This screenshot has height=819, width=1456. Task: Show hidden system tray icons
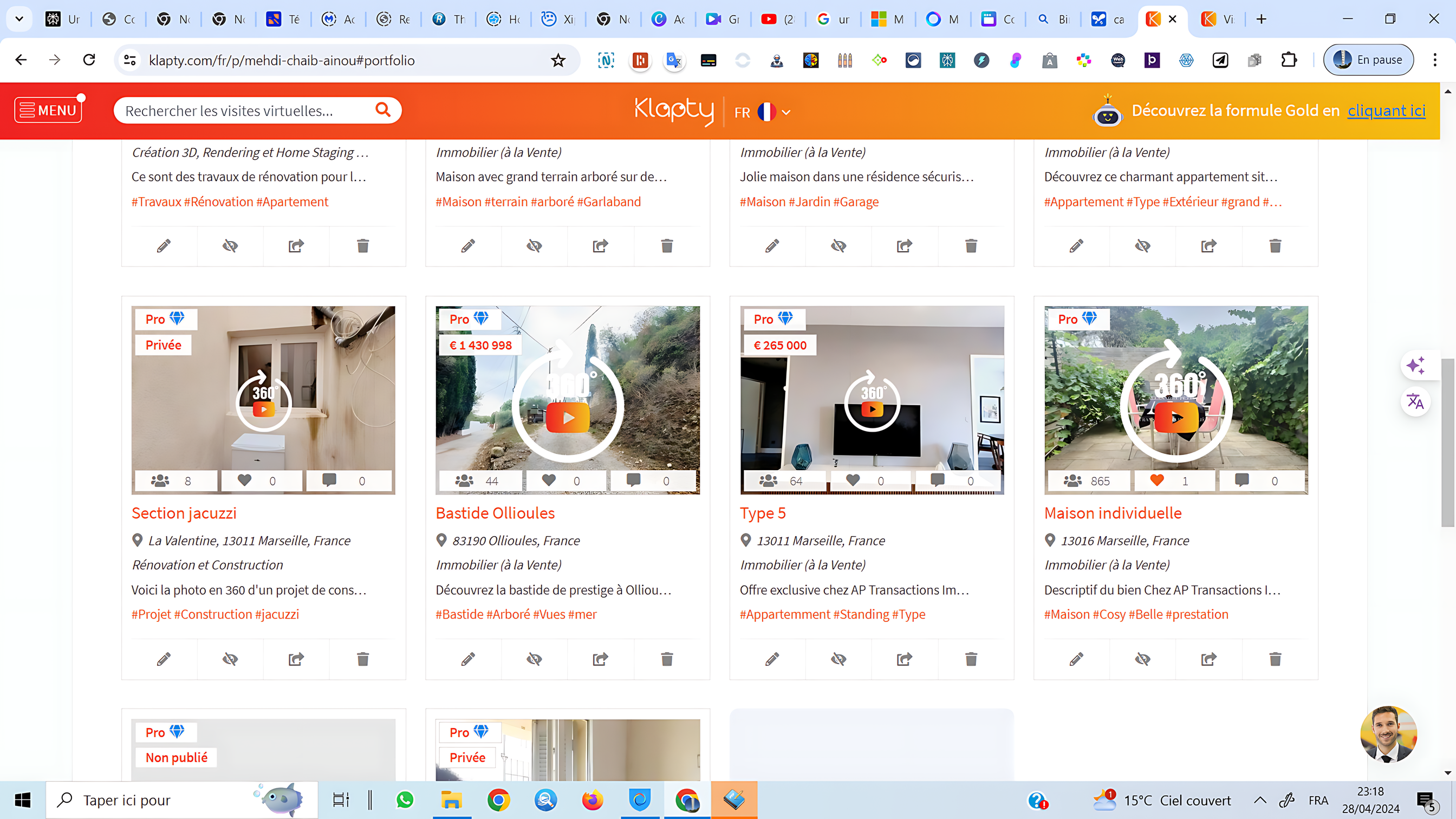[x=1260, y=800]
